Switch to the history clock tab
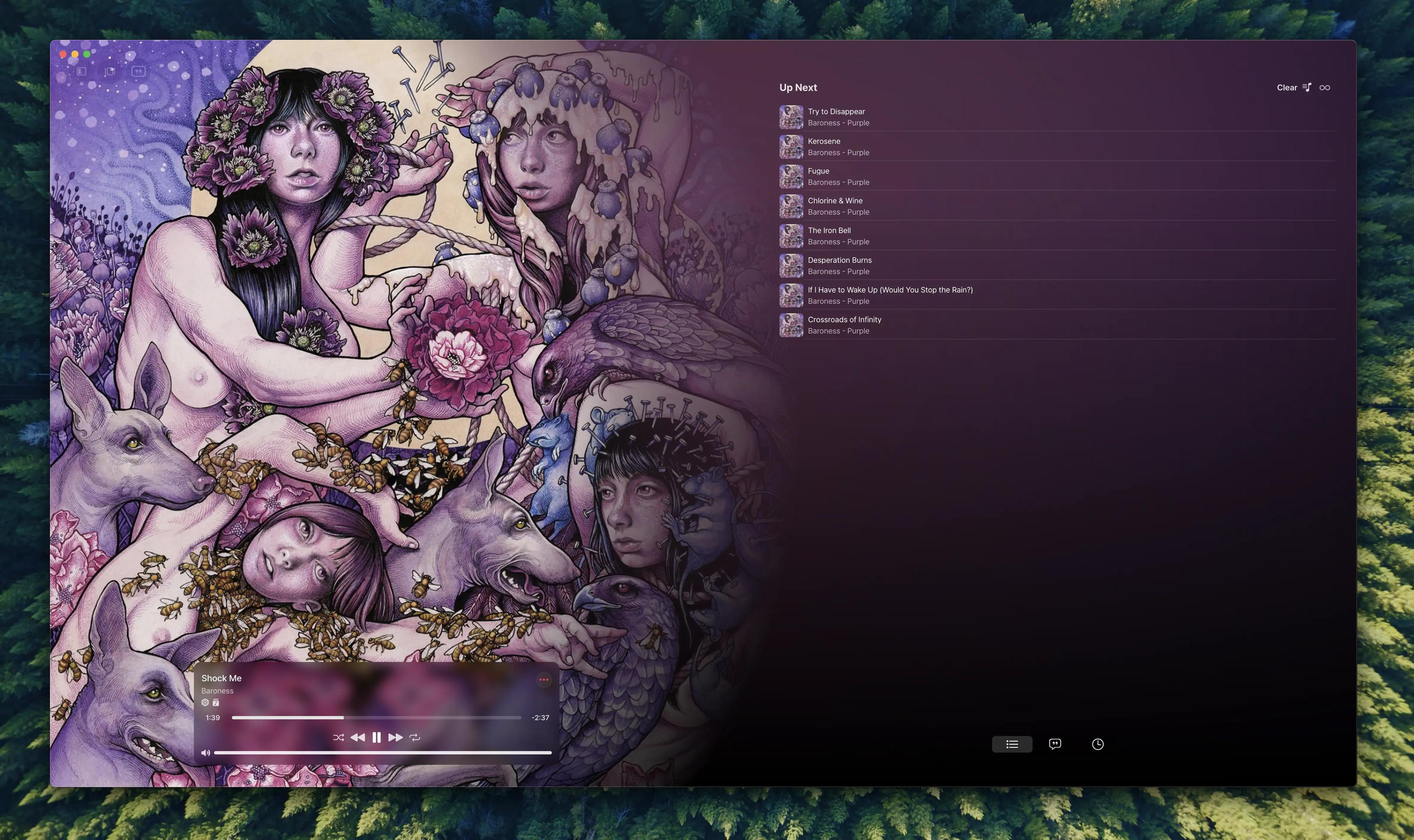 tap(1098, 744)
